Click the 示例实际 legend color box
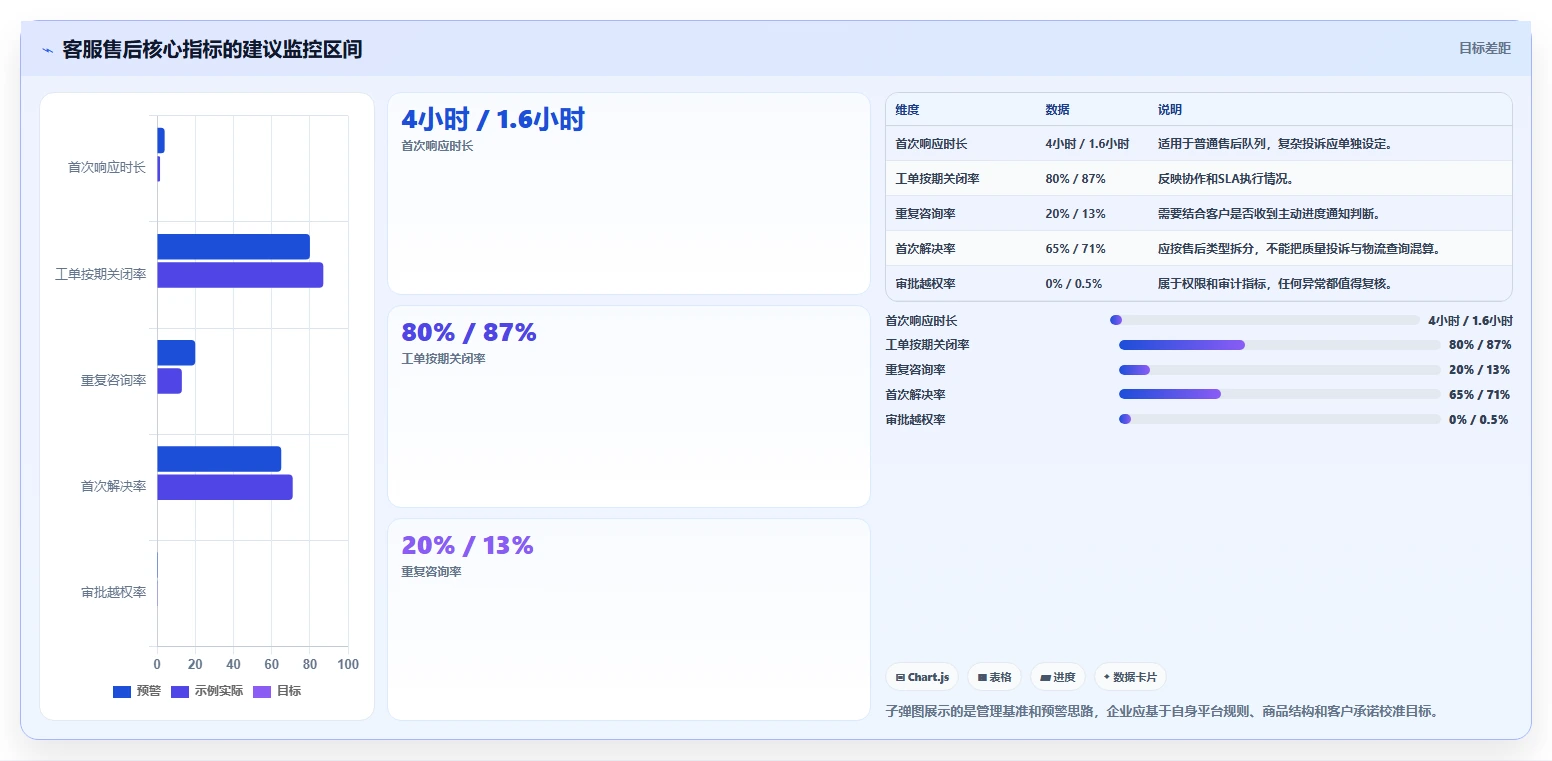The height and width of the screenshot is (761, 1552). coord(180,691)
